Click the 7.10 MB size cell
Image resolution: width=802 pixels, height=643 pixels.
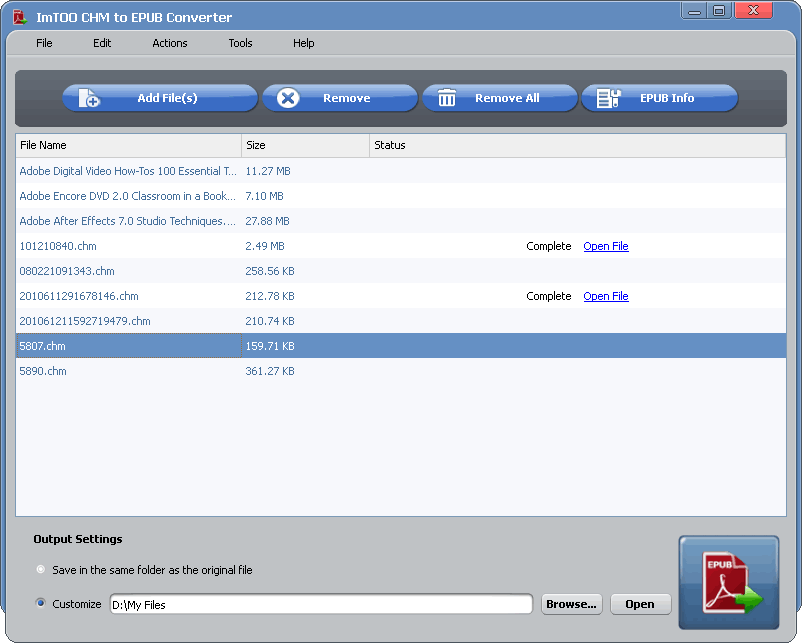[264, 196]
